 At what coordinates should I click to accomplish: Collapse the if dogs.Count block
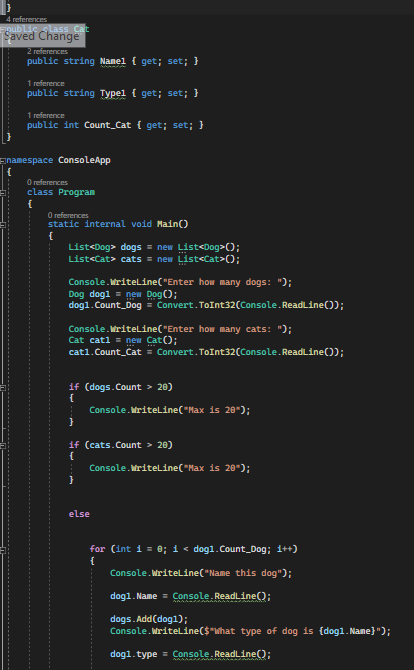pyautogui.click(x=3, y=388)
